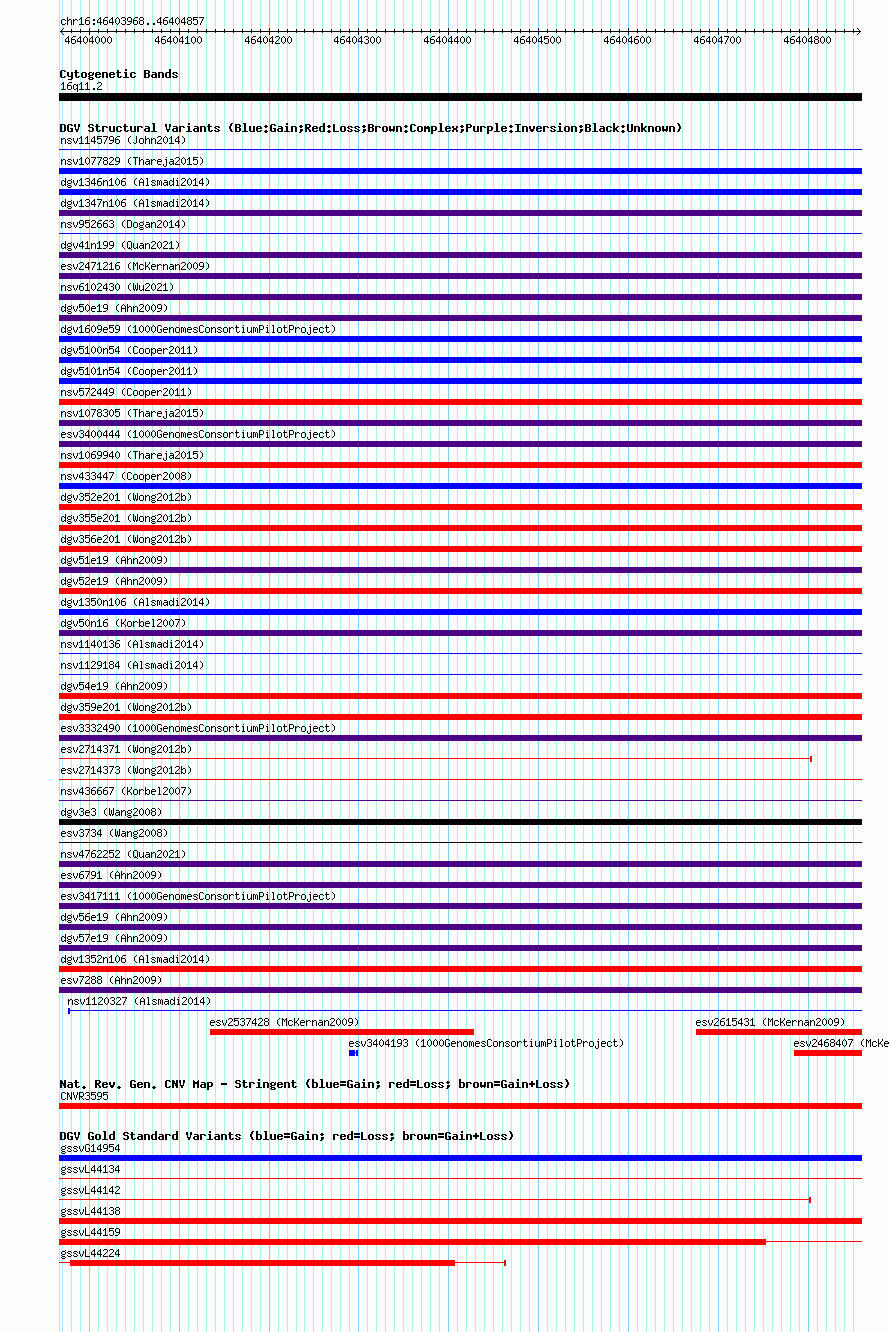Click variant dgv5101n54 (Cooper2011)
The height and width of the screenshot is (1332, 890).
(x=129, y=371)
